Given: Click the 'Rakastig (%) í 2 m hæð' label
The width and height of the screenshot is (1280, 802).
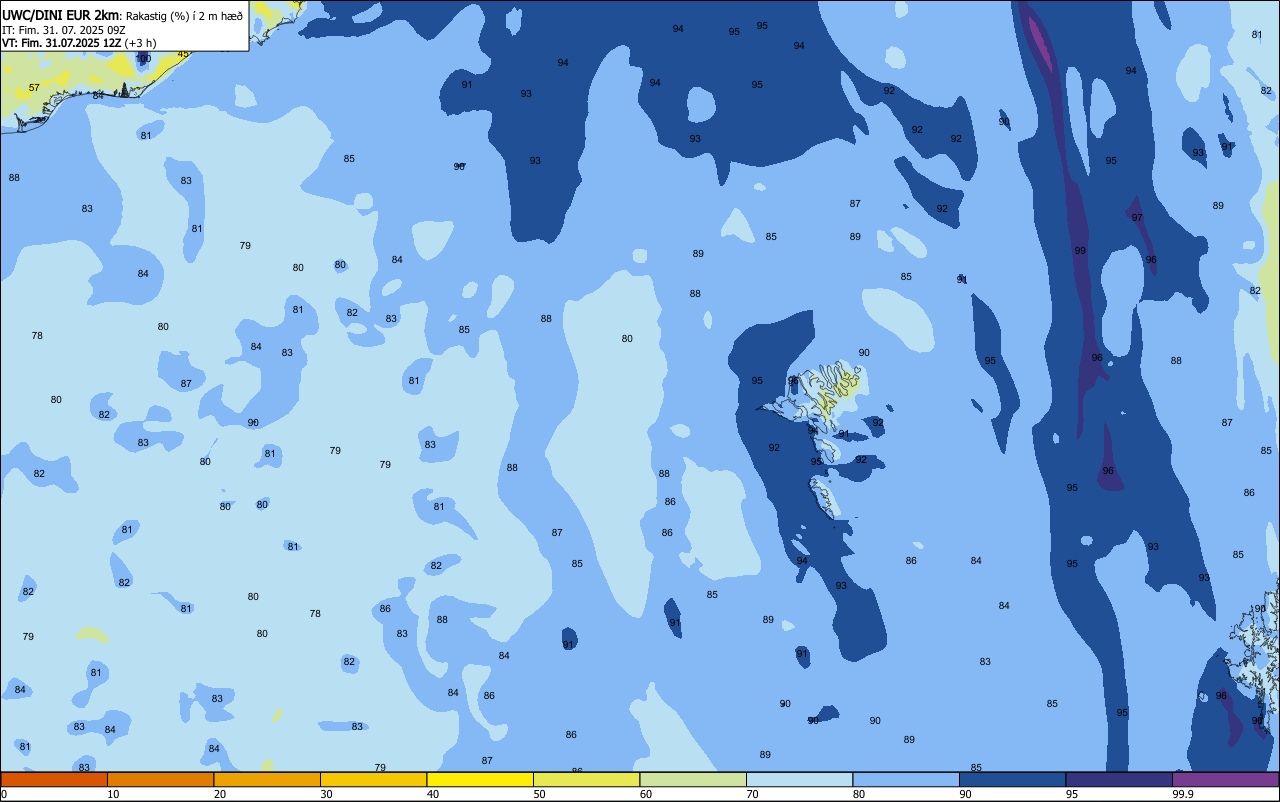Looking at the screenshot, I should (x=184, y=16).
